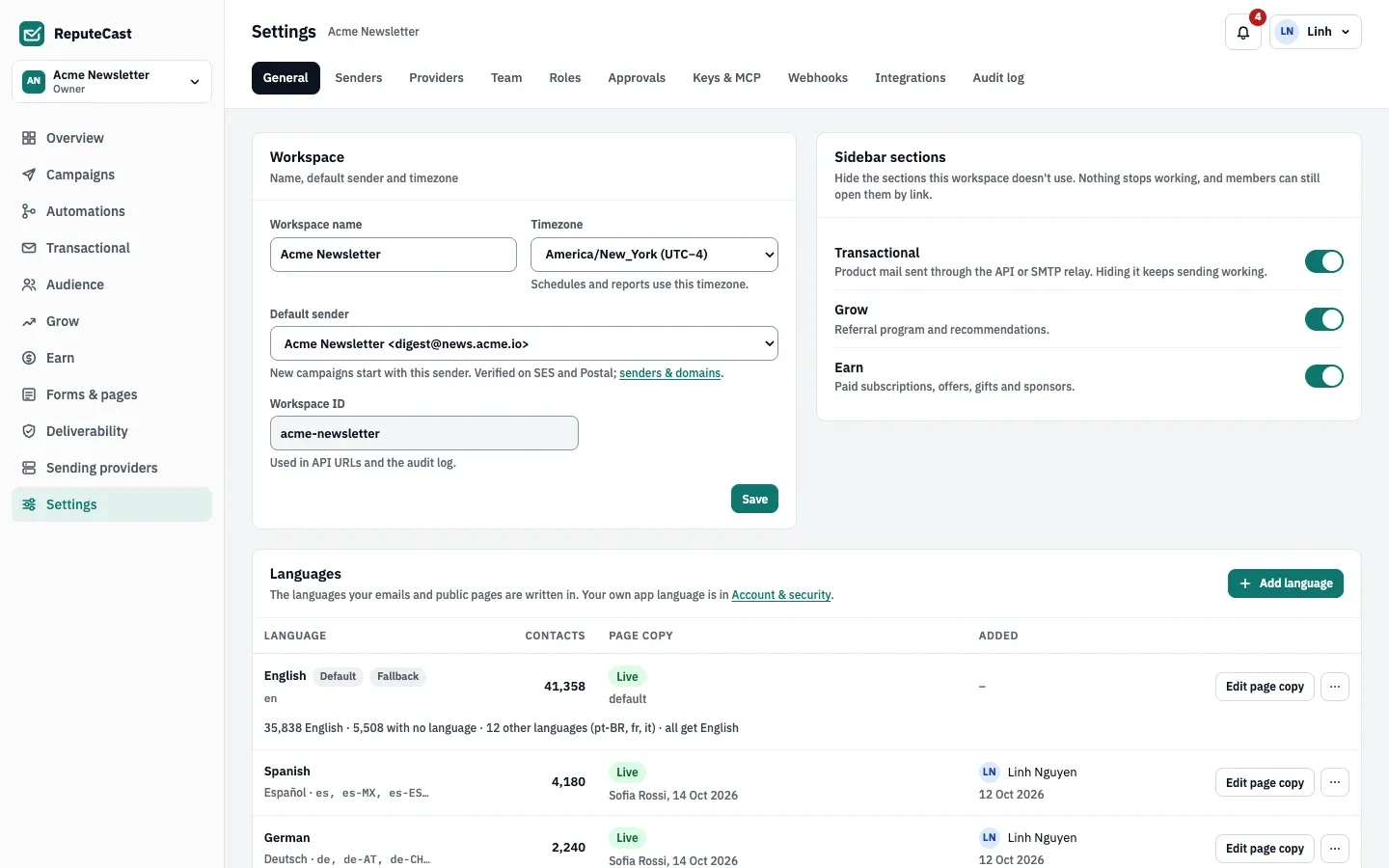
Task: Click Linh Nguyen's avatar in Spanish row
Action: click(x=989, y=772)
